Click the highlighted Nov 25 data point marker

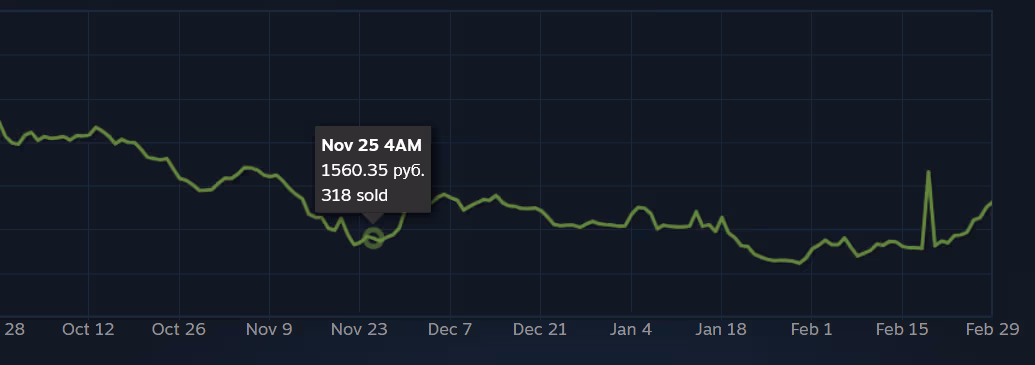(x=374, y=238)
